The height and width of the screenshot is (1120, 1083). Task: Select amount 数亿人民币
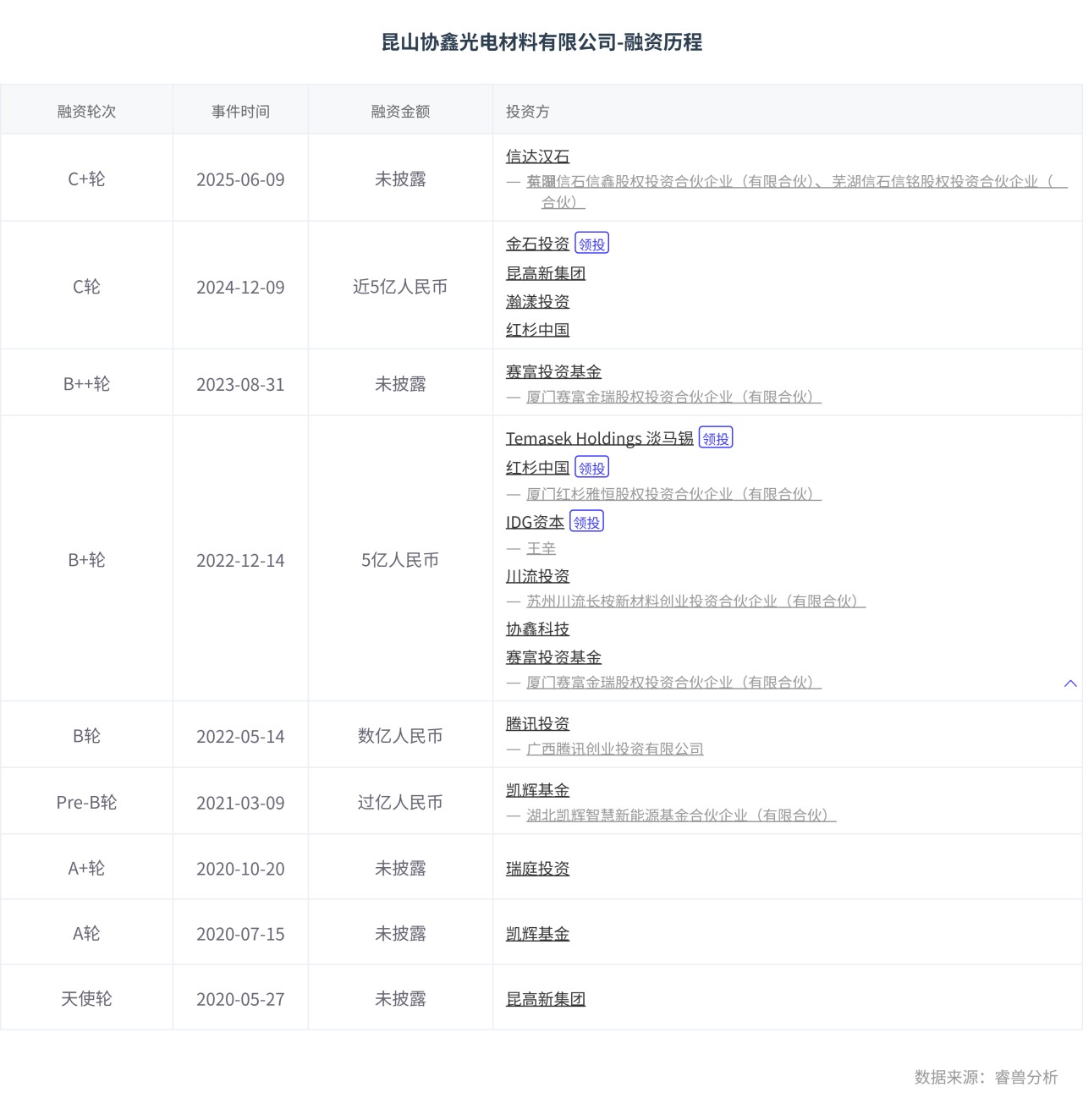click(400, 736)
